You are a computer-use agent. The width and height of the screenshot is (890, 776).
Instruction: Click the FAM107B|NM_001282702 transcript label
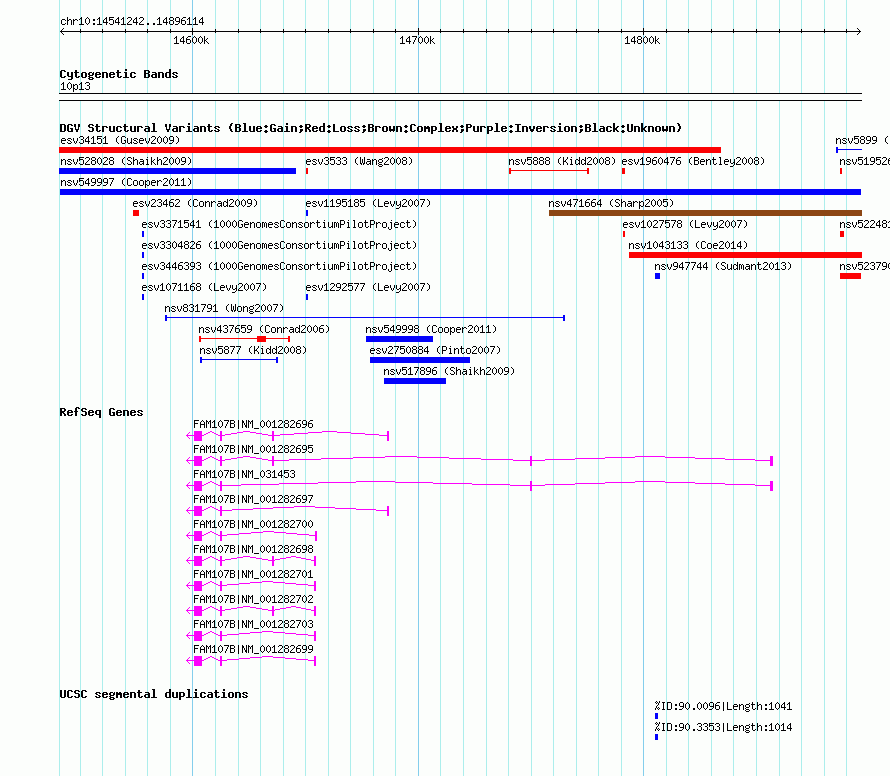click(253, 599)
